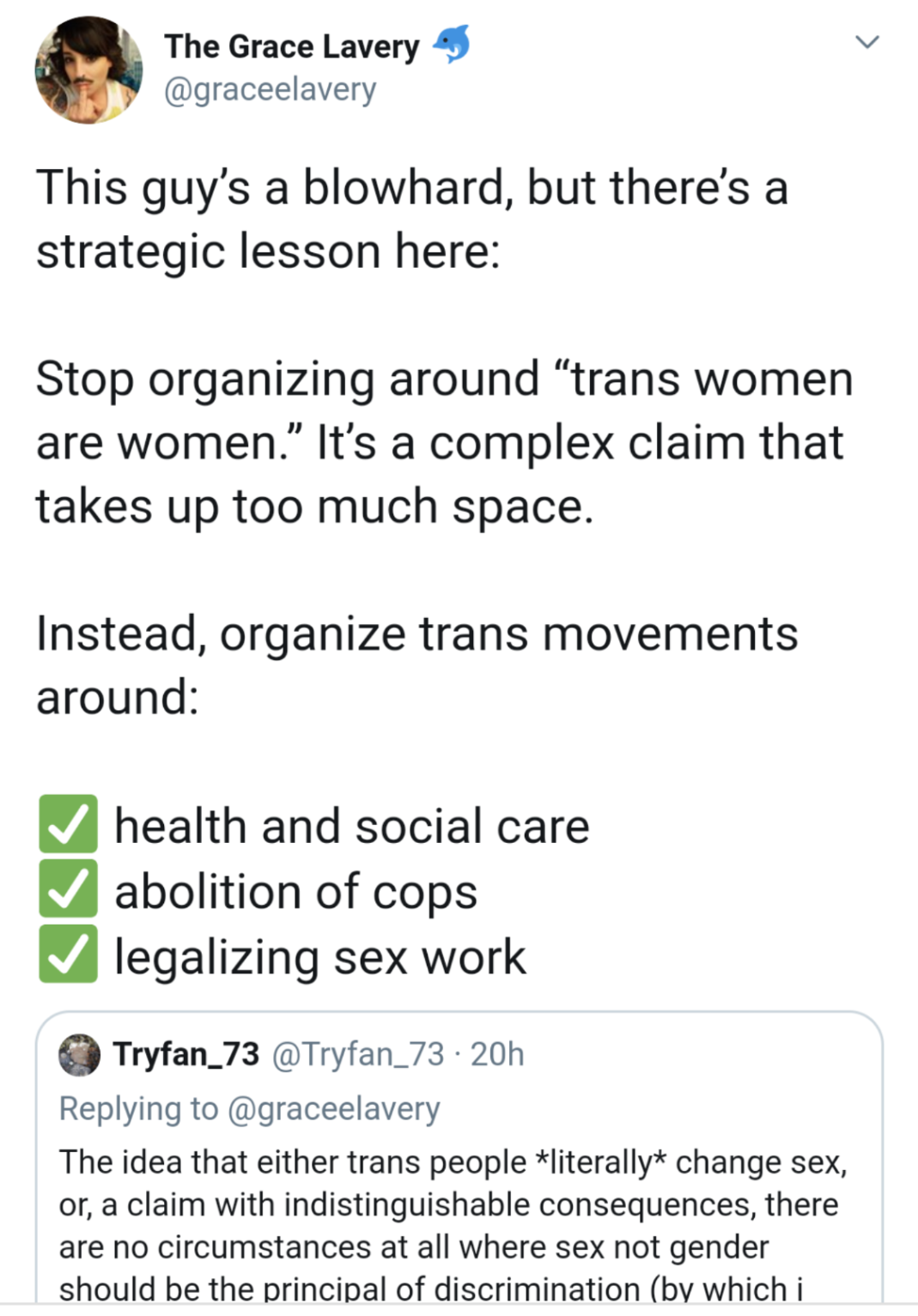Click the bold Tryfan_73 display name
The image size is (918, 1316).
tap(186, 1054)
